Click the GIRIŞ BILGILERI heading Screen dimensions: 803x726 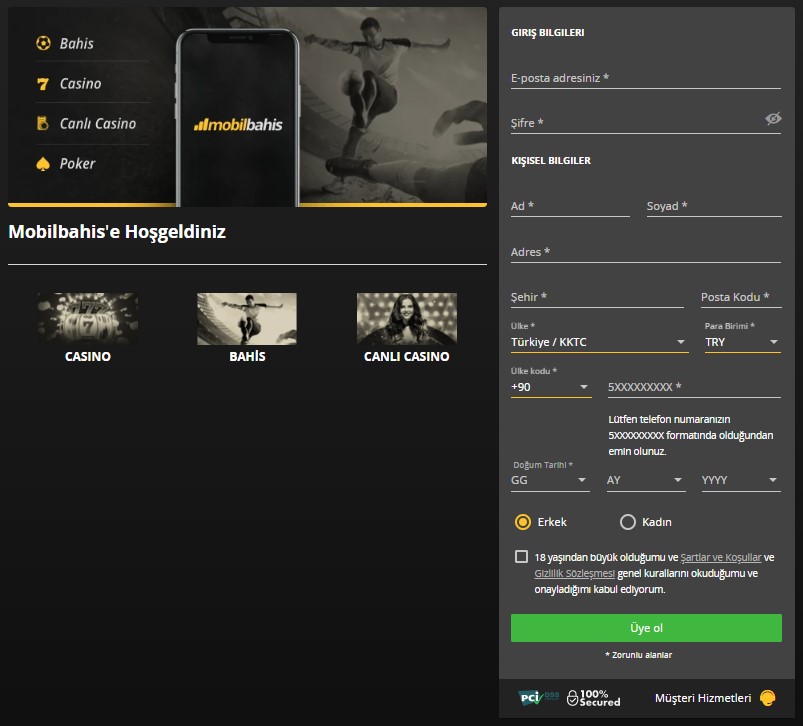[547, 32]
